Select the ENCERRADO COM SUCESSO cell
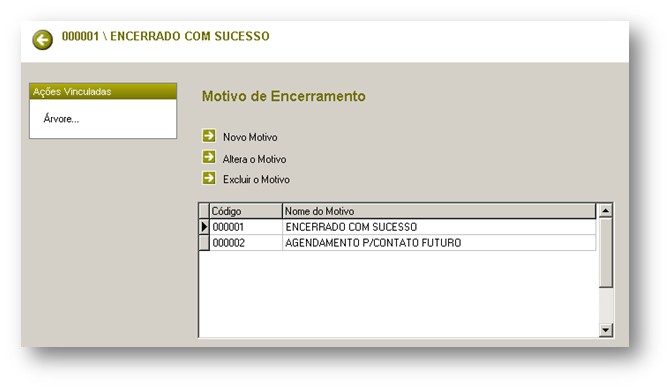671x389 pixels. coord(439,227)
